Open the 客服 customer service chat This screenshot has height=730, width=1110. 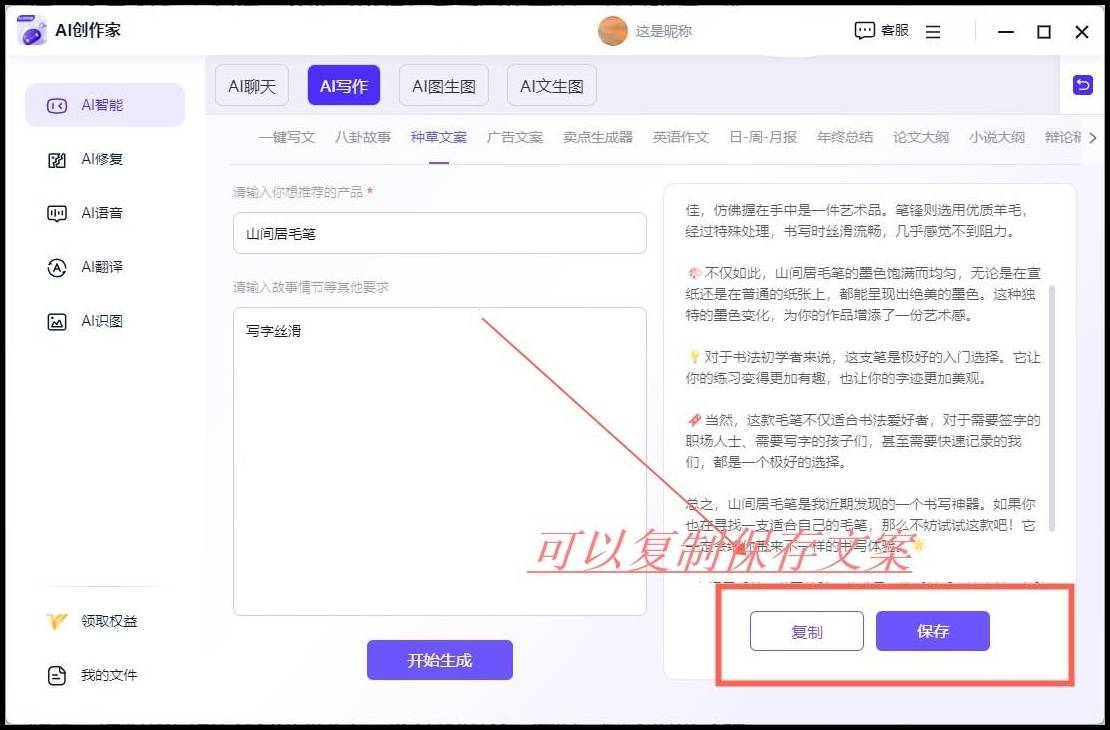(x=881, y=31)
